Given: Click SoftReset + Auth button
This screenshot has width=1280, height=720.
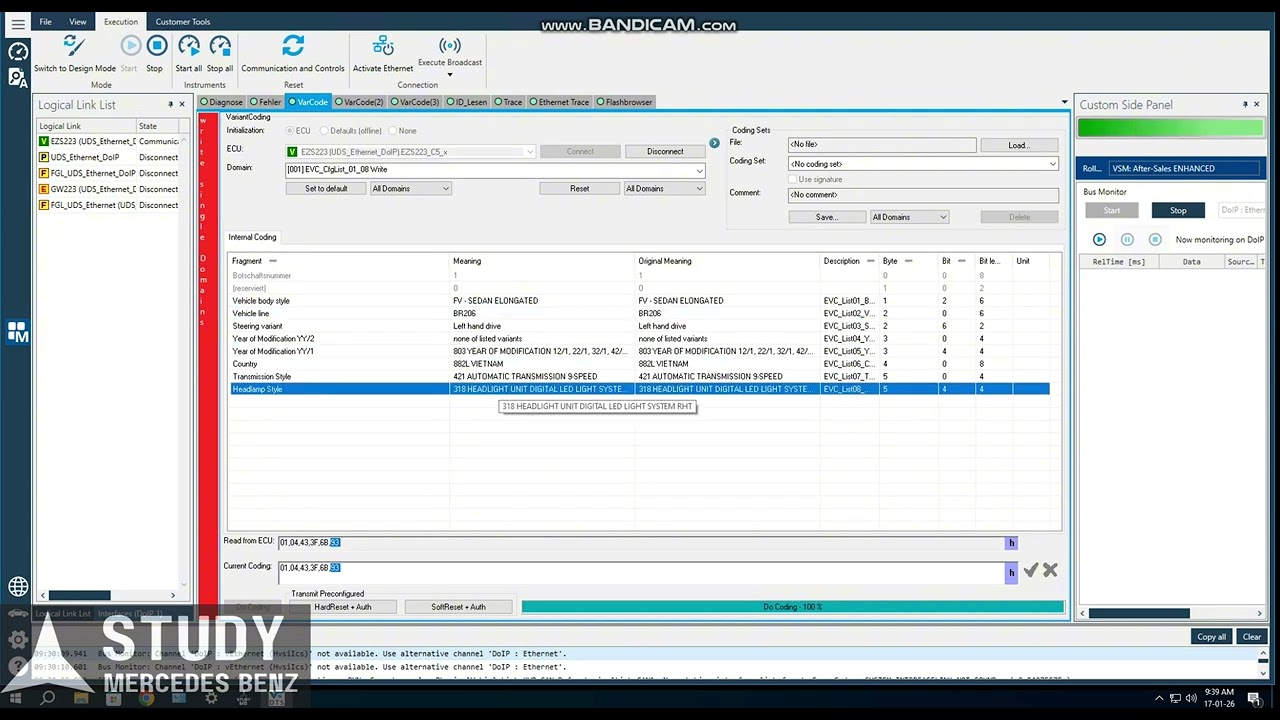Looking at the screenshot, I should click(458, 607).
